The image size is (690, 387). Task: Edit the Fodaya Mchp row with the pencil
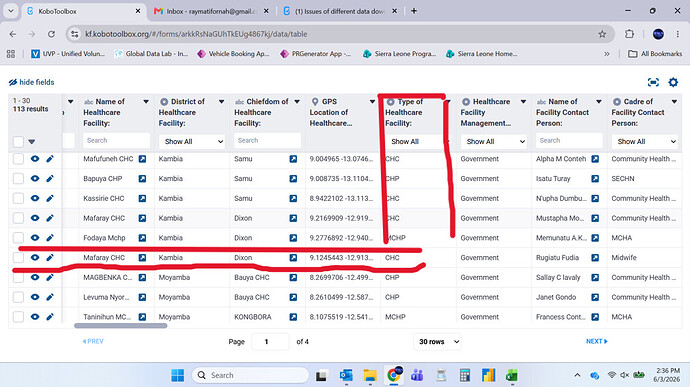click(50, 238)
